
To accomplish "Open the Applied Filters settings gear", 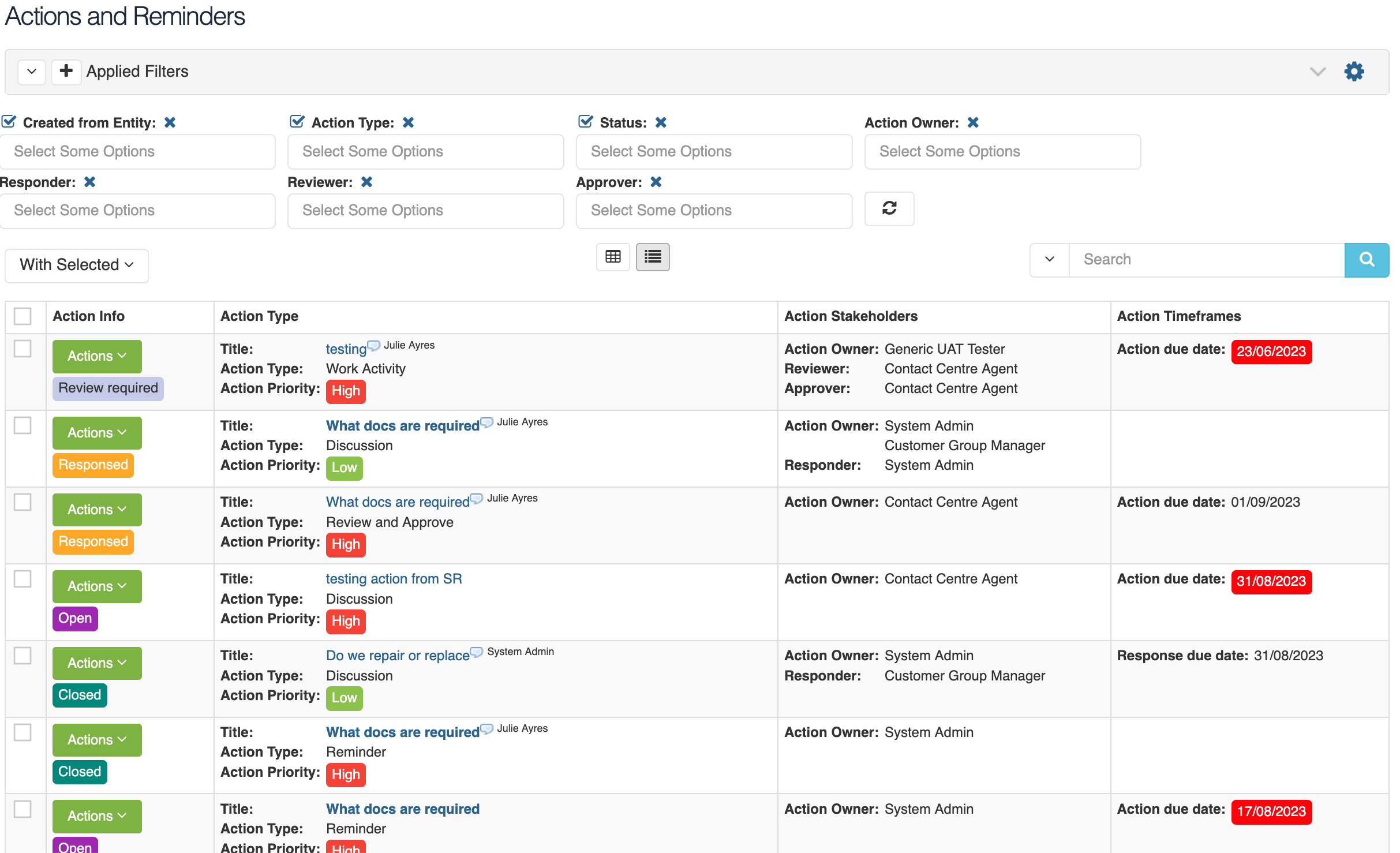I will tap(1354, 71).
